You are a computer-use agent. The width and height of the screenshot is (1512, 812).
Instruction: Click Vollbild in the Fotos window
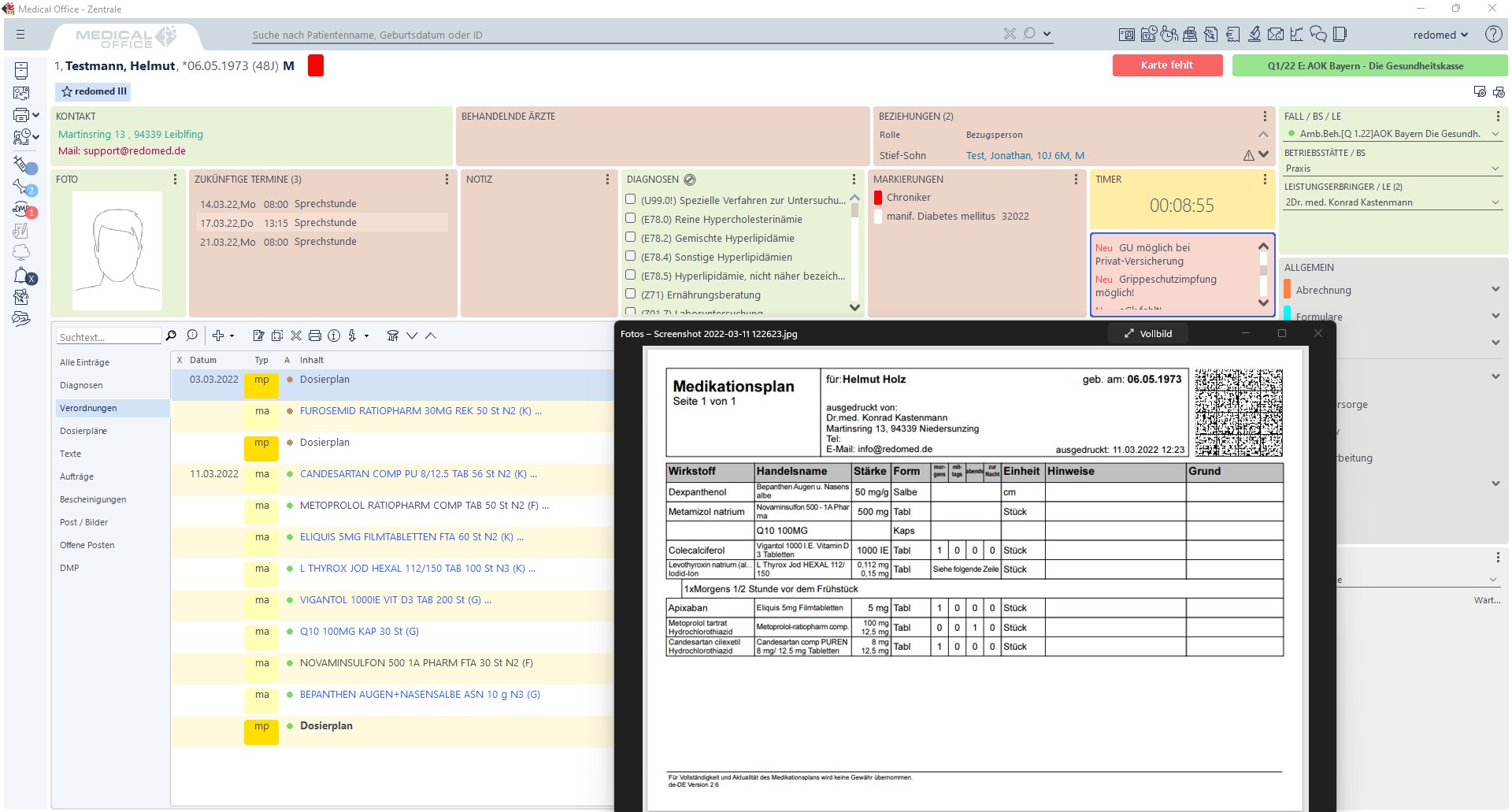(x=1148, y=334)
